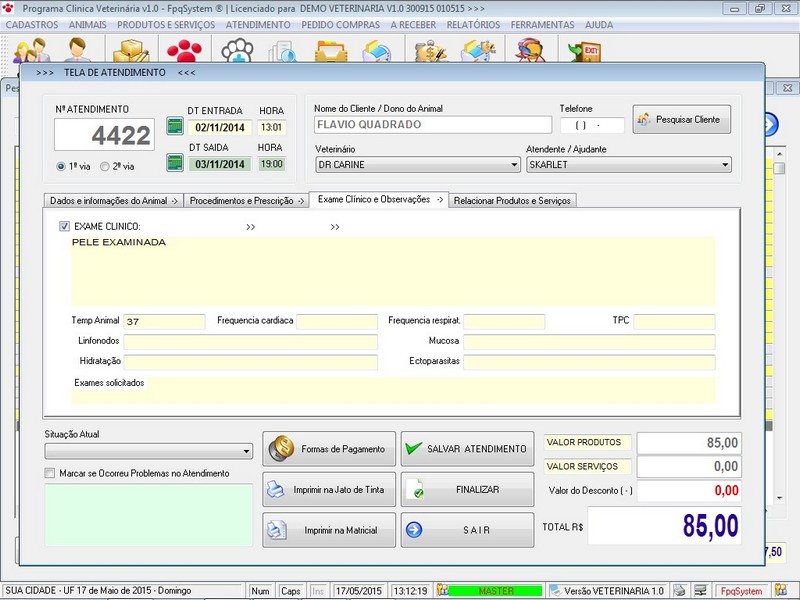Click SALVAR ATENDIMENTO button
This screenshot has width=800, height=600.
[466, 449]
